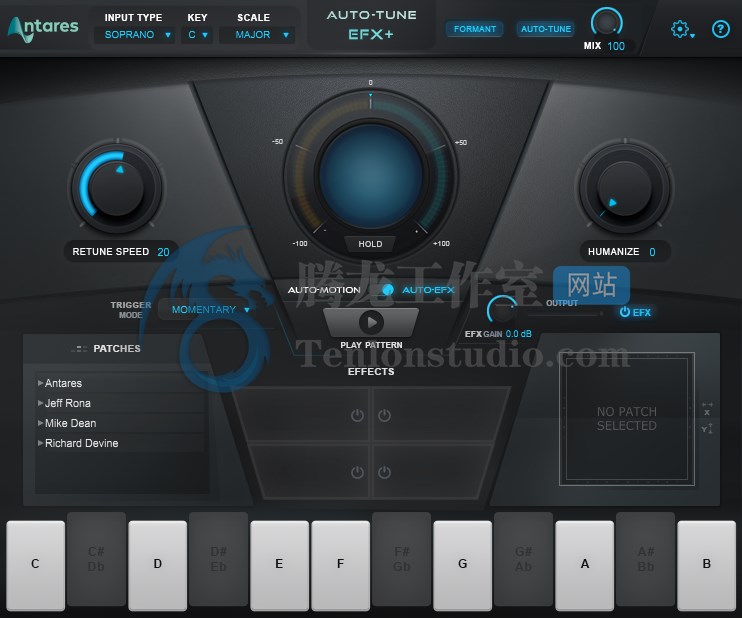Switch Auto-Motion / Auto-EFX toggle
742x618 pixels.
point(388,290)
